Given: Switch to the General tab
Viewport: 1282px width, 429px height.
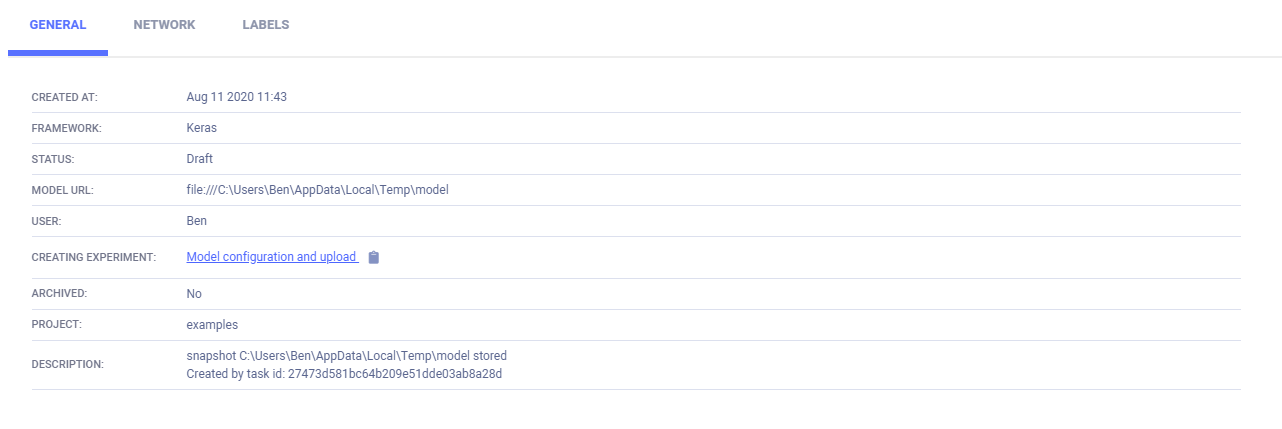Looking at the screenshot, I should tap(58, 25).
